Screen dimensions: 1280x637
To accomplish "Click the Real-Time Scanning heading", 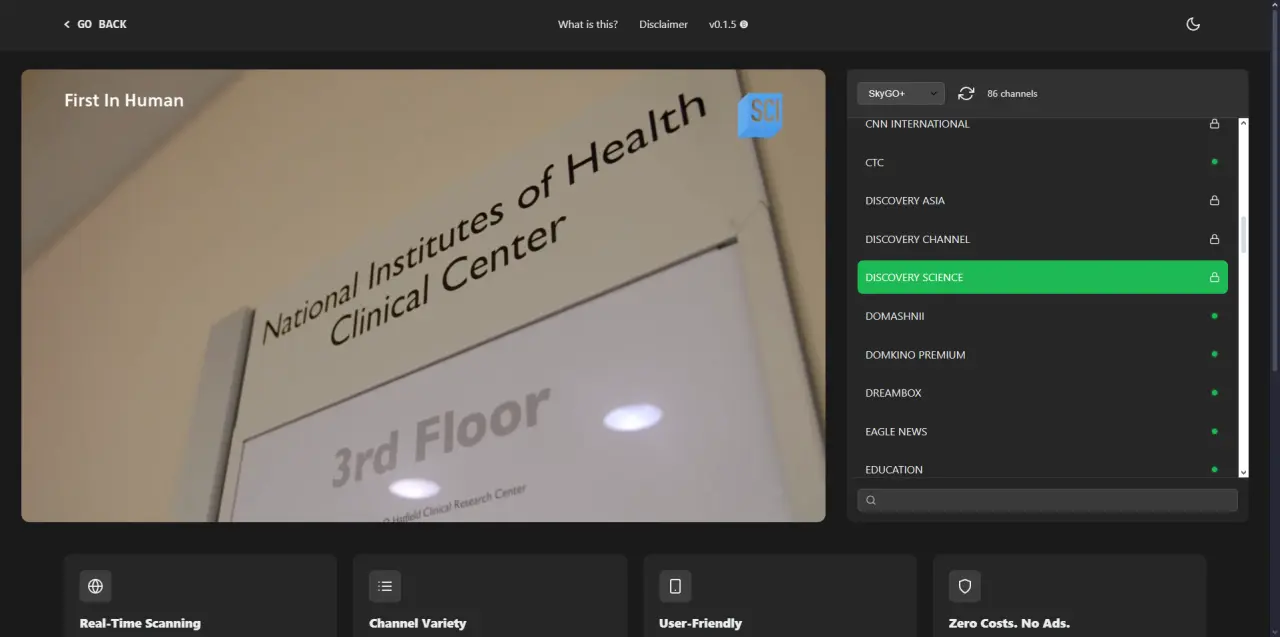I will click(140, 623).
